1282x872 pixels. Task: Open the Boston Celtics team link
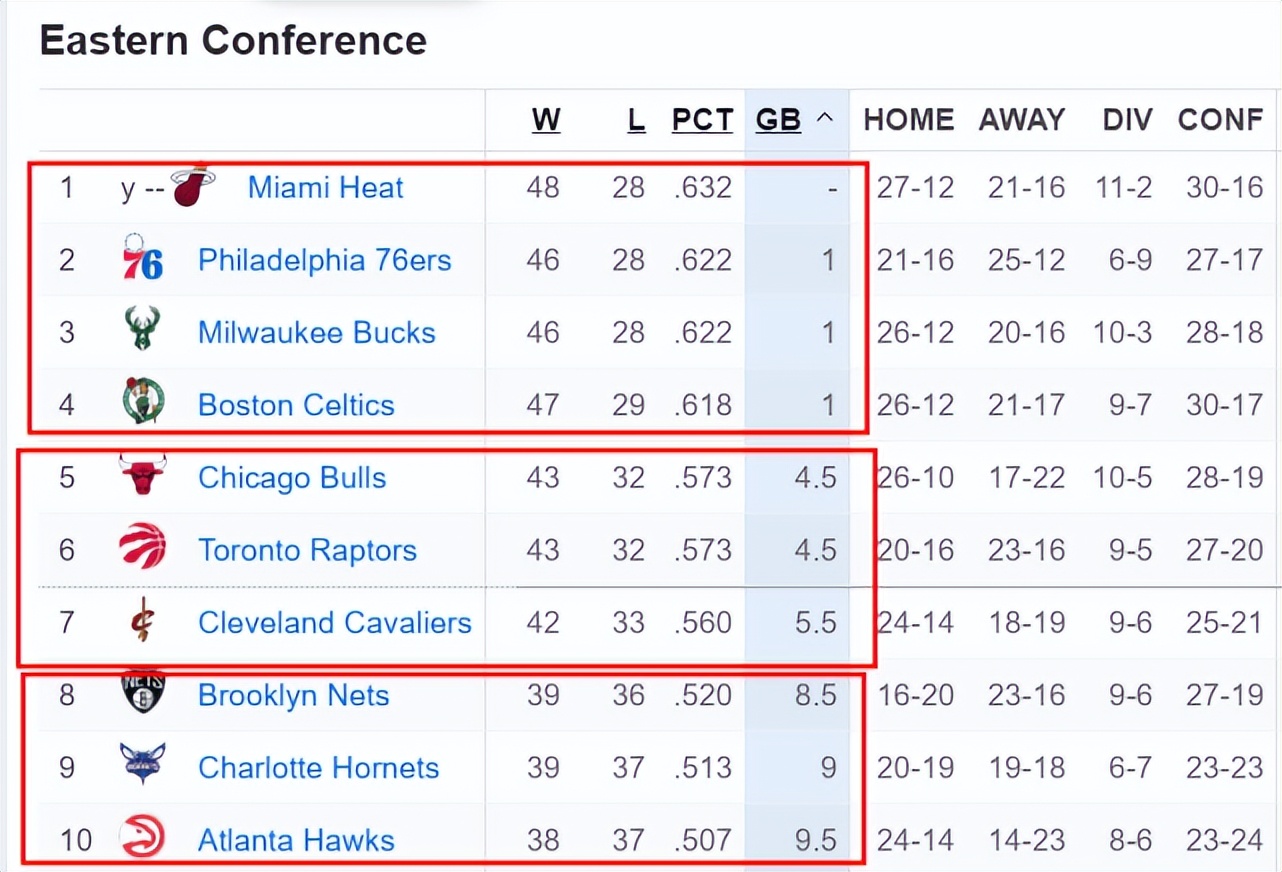coord(296,405)
